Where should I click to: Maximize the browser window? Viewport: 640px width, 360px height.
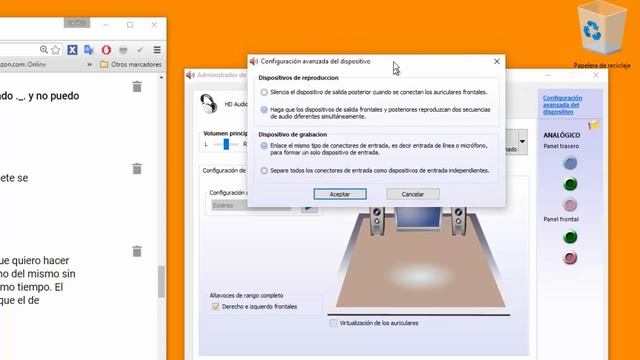pyautogui.click(x=130, y=25)
